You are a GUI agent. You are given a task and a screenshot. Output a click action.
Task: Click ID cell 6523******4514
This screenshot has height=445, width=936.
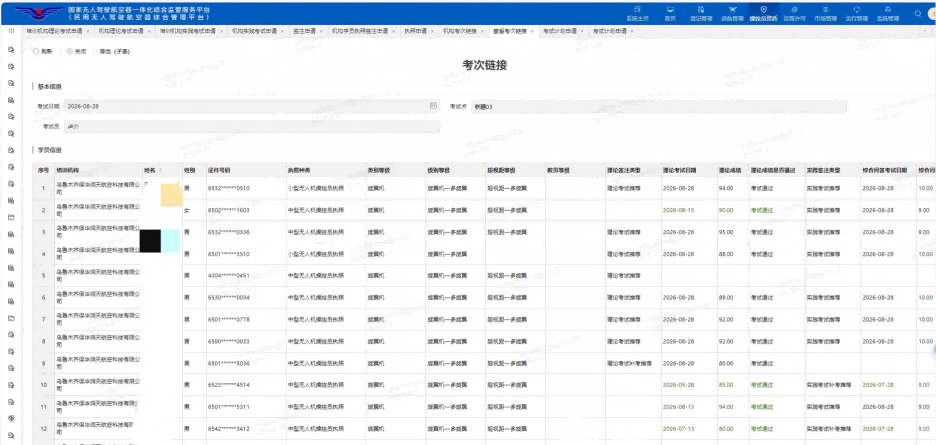pos(228,385)
